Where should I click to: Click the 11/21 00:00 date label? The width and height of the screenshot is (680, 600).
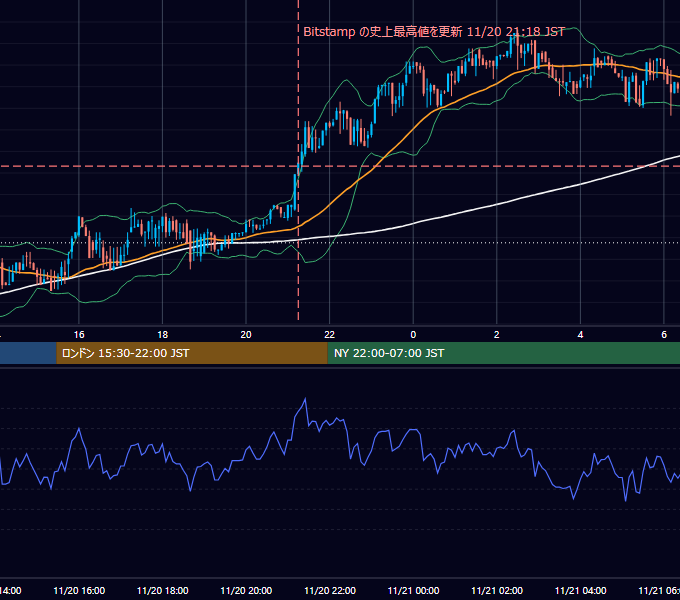pyautogui.click(x=413, y=590)
